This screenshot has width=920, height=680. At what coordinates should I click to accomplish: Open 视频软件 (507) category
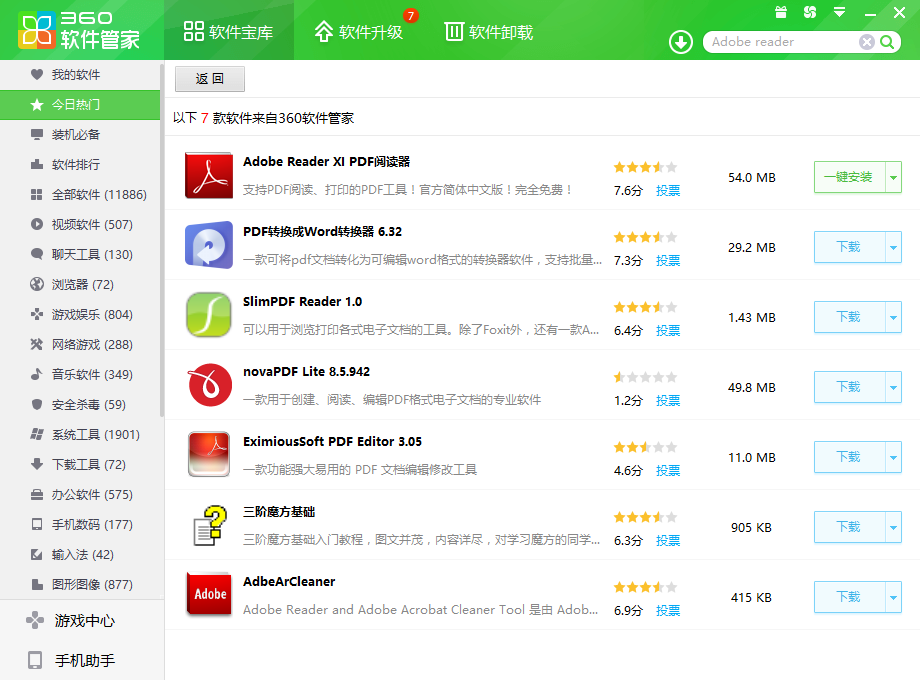[x=80, y=224]
